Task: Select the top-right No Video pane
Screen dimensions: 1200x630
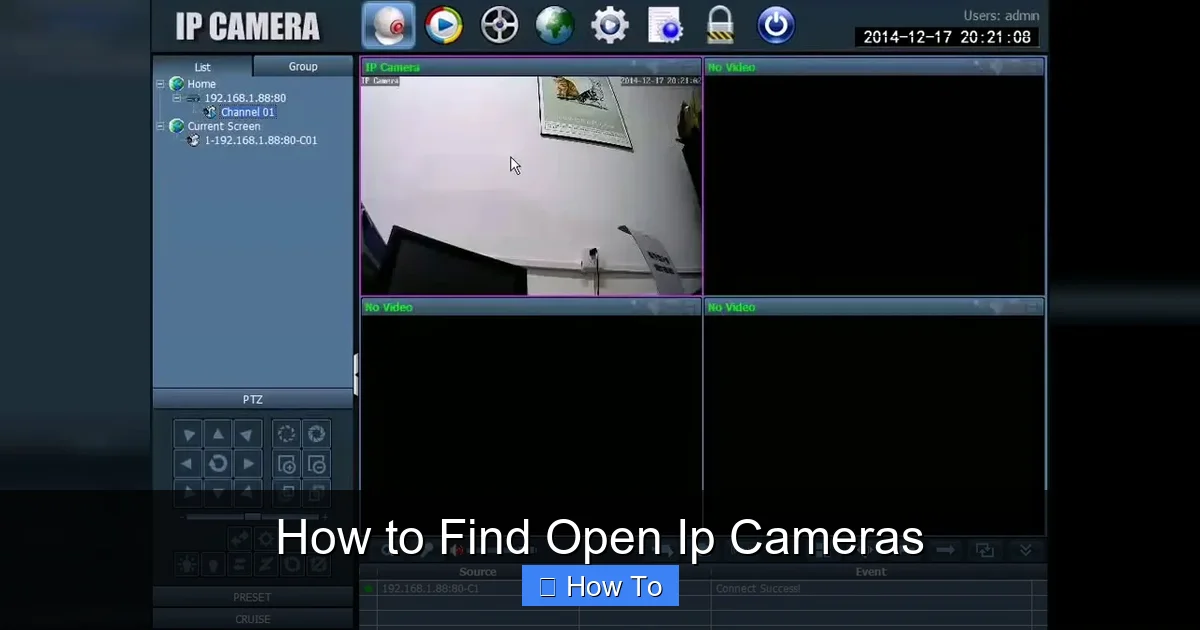Action: coord(874,177)
